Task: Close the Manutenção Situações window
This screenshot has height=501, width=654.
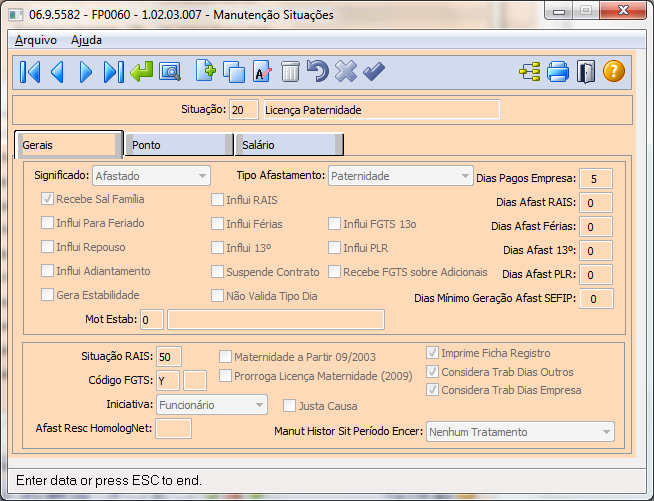Action: tap(623, 11)
